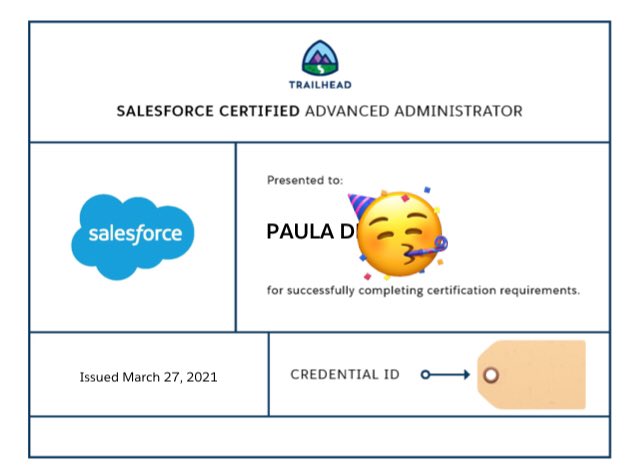This screenshot has width=640, height=471.
Task: Click 'for successfully completing certification requirements.' text
Action: click(x=423, y=291)
